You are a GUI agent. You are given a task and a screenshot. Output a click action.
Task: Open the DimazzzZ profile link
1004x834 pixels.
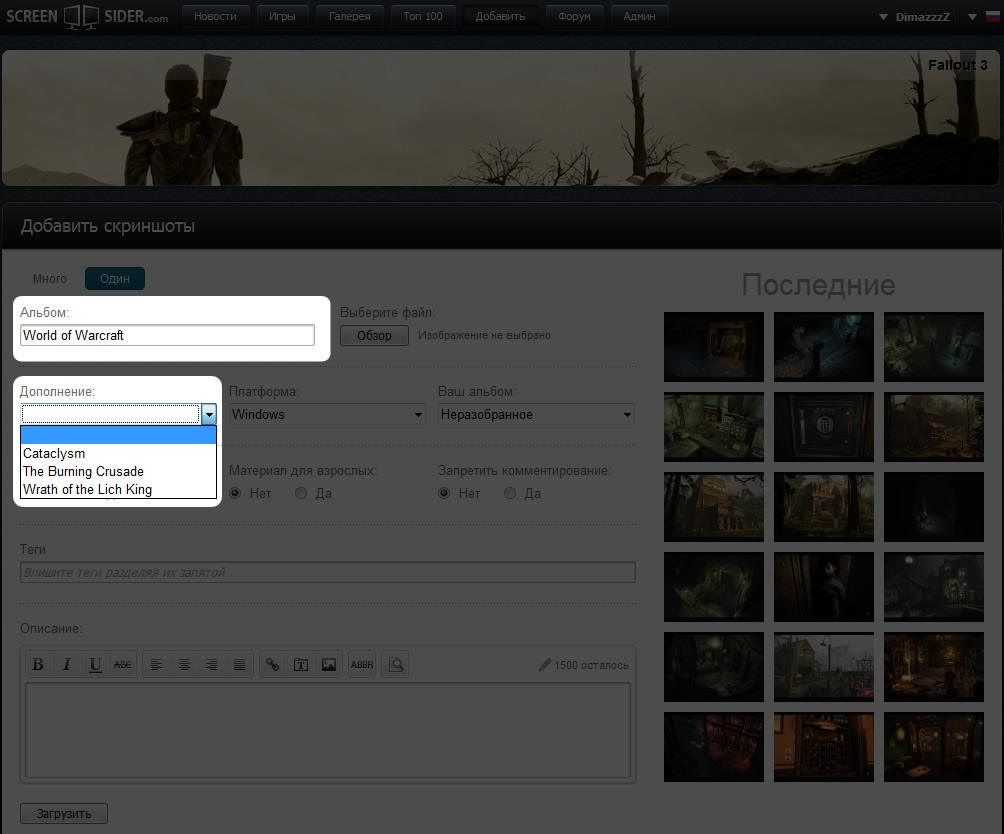pyautogui.click(x=923, y=17)
